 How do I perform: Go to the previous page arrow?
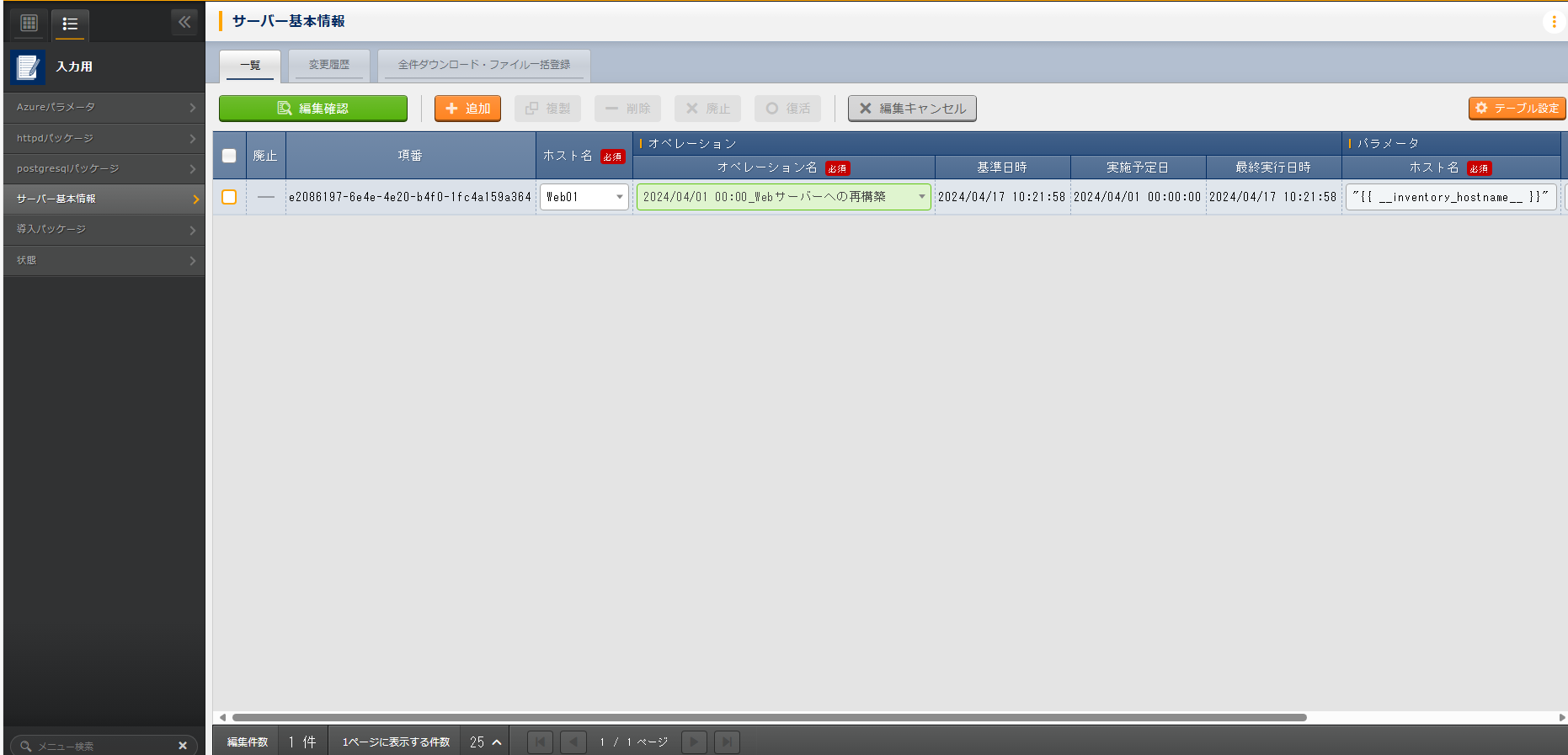point(573,742)
